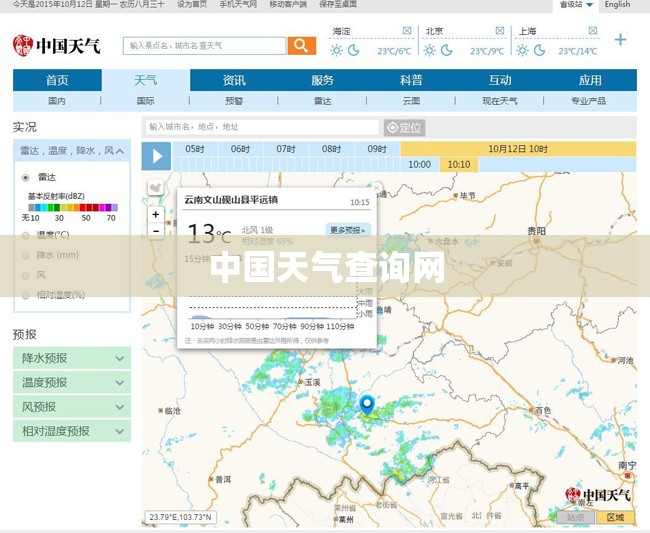
Task: Open the 省级站 dropdown
Action: pyautogui.click(x=576, y=5)
